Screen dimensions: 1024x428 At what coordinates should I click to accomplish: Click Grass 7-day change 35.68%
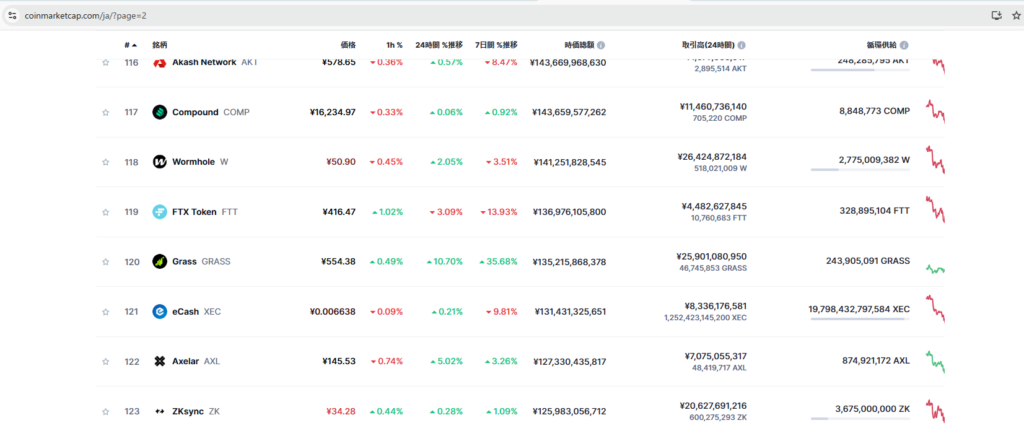tap(498, 262)
